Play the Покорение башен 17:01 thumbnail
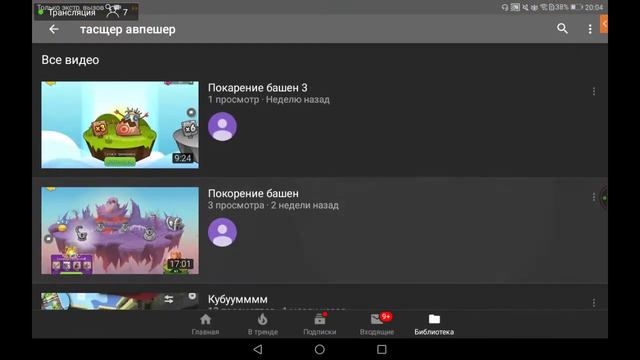 (x=120, y=231)
